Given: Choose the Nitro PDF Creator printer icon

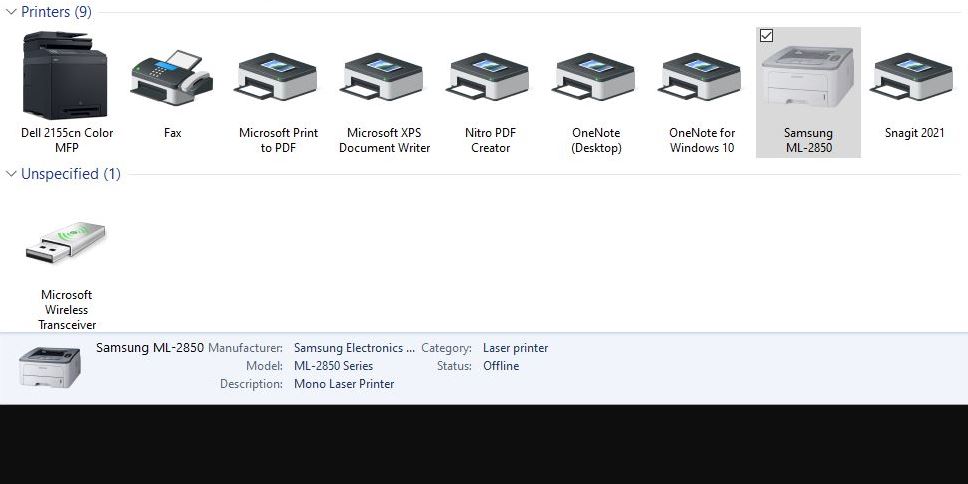Looking at the screenshot, I should (x=490, y=77).
